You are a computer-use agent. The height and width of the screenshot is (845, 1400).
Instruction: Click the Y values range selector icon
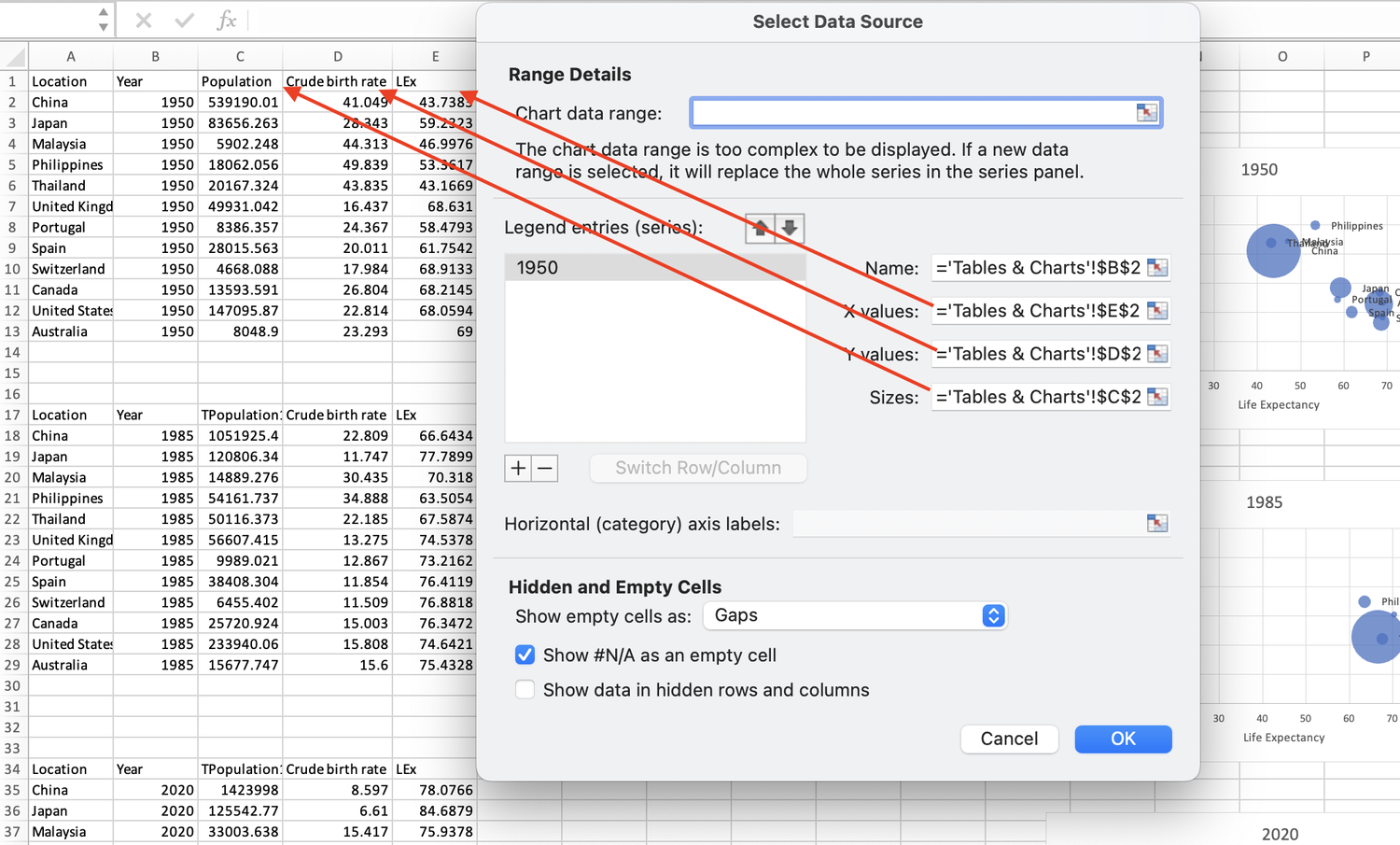pyautogui.click(x=1156, y=354)
